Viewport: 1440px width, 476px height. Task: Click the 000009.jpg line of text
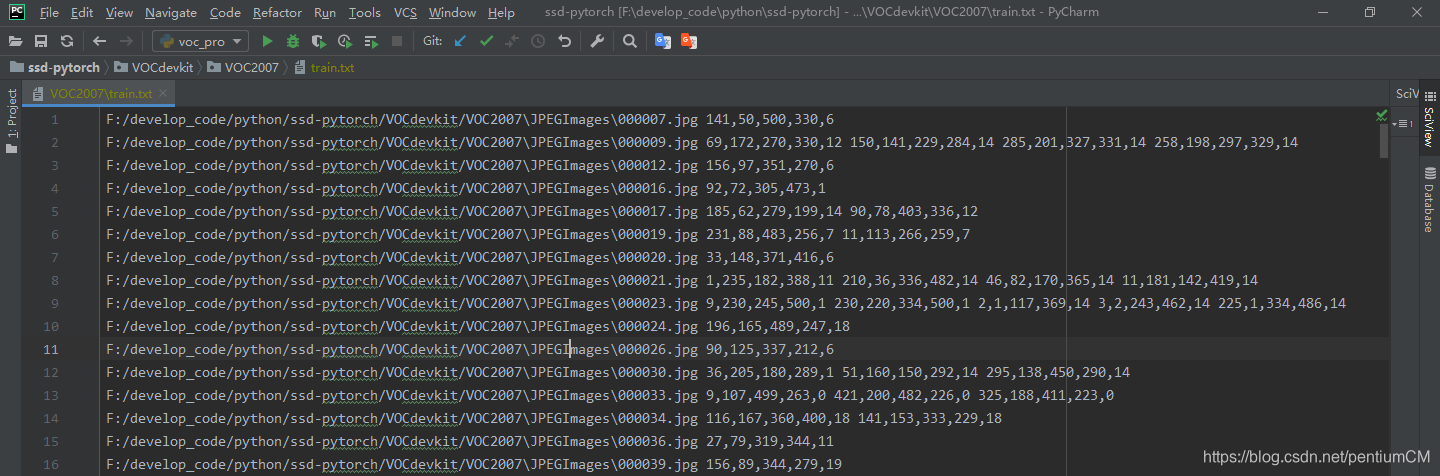click(702, 143)
